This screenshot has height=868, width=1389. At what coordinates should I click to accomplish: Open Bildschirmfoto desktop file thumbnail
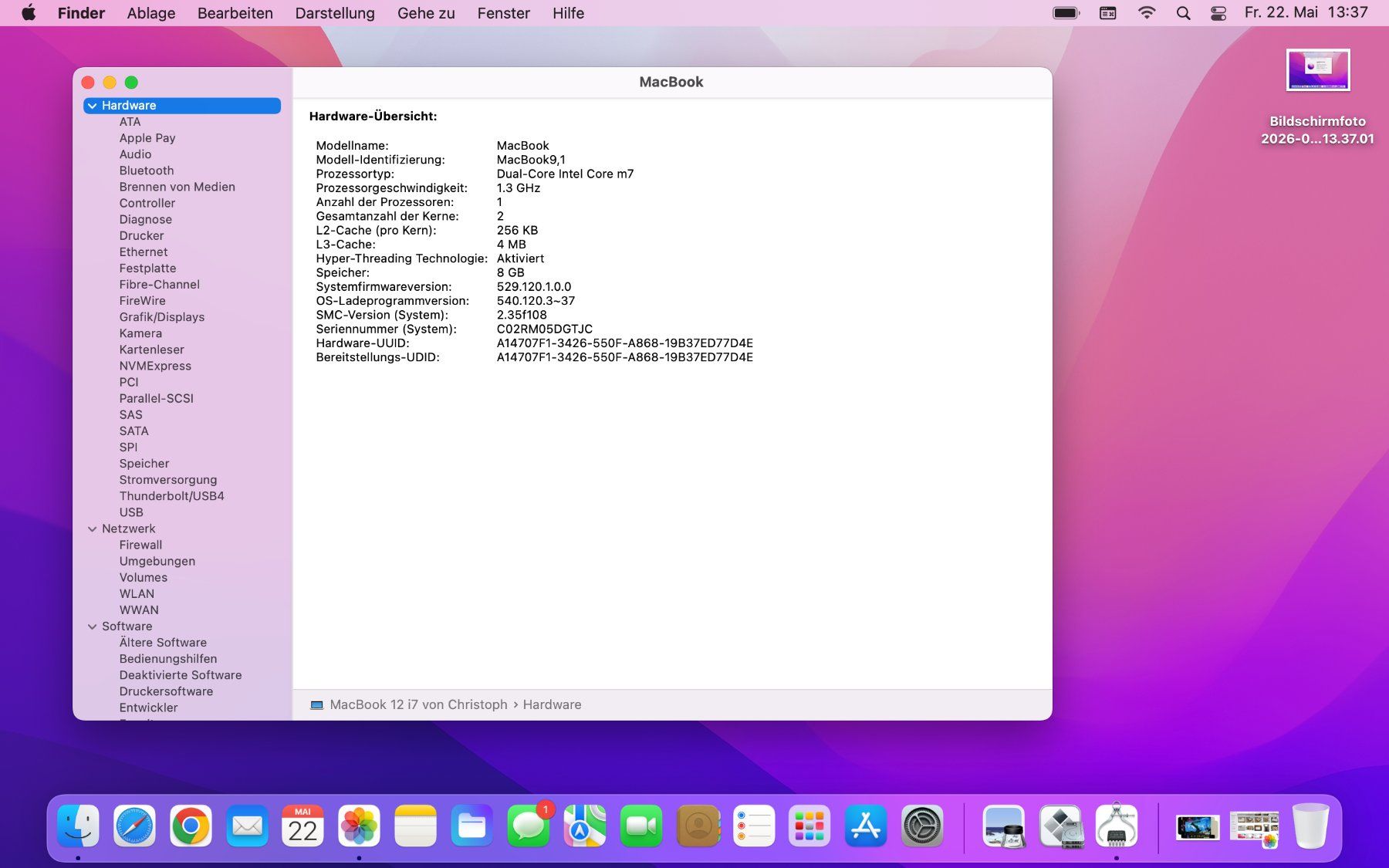[1318, 70]
